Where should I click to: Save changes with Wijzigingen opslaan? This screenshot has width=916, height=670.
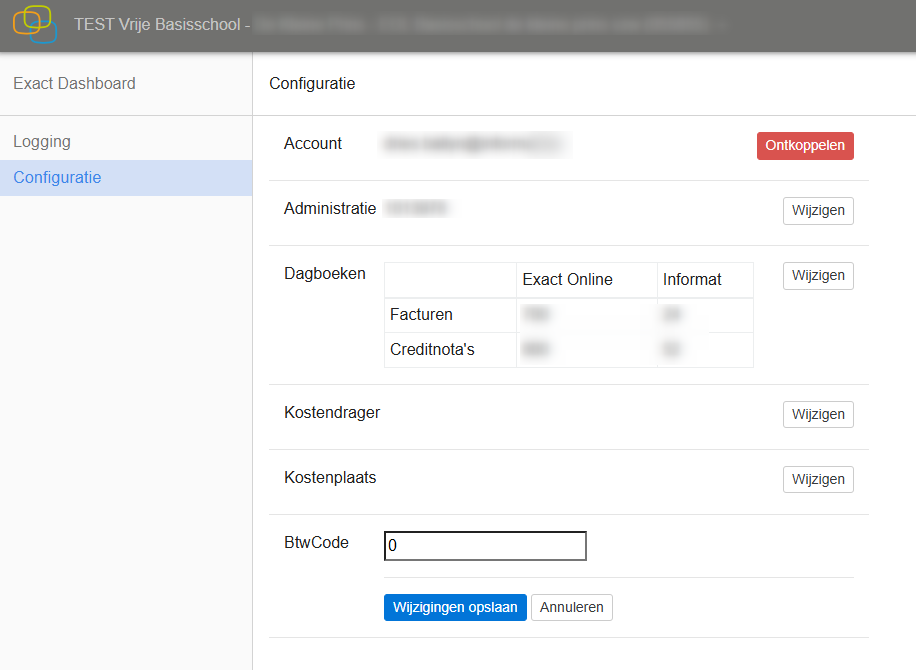455,608
